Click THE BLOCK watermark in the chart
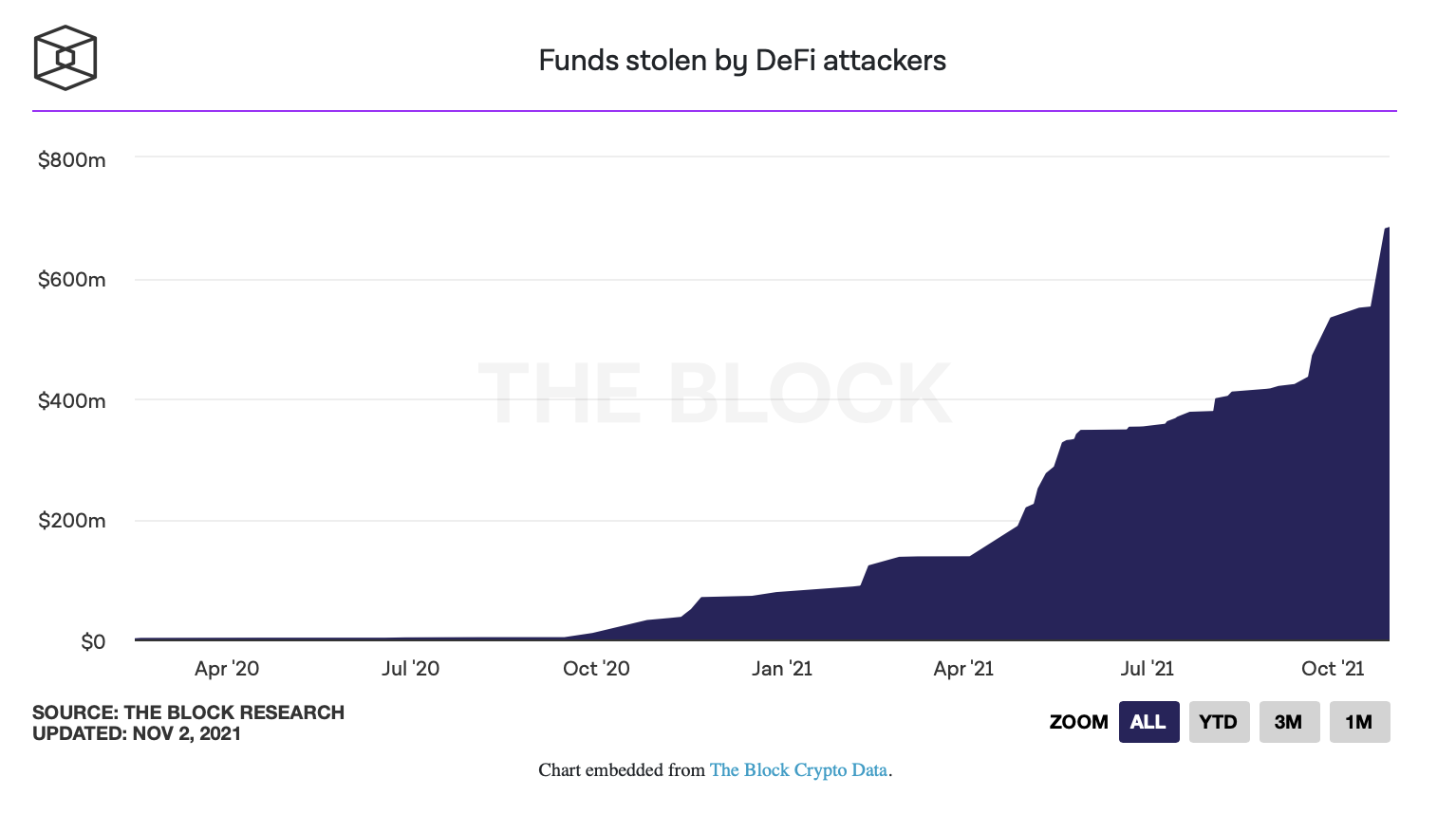 pos(715,394)
